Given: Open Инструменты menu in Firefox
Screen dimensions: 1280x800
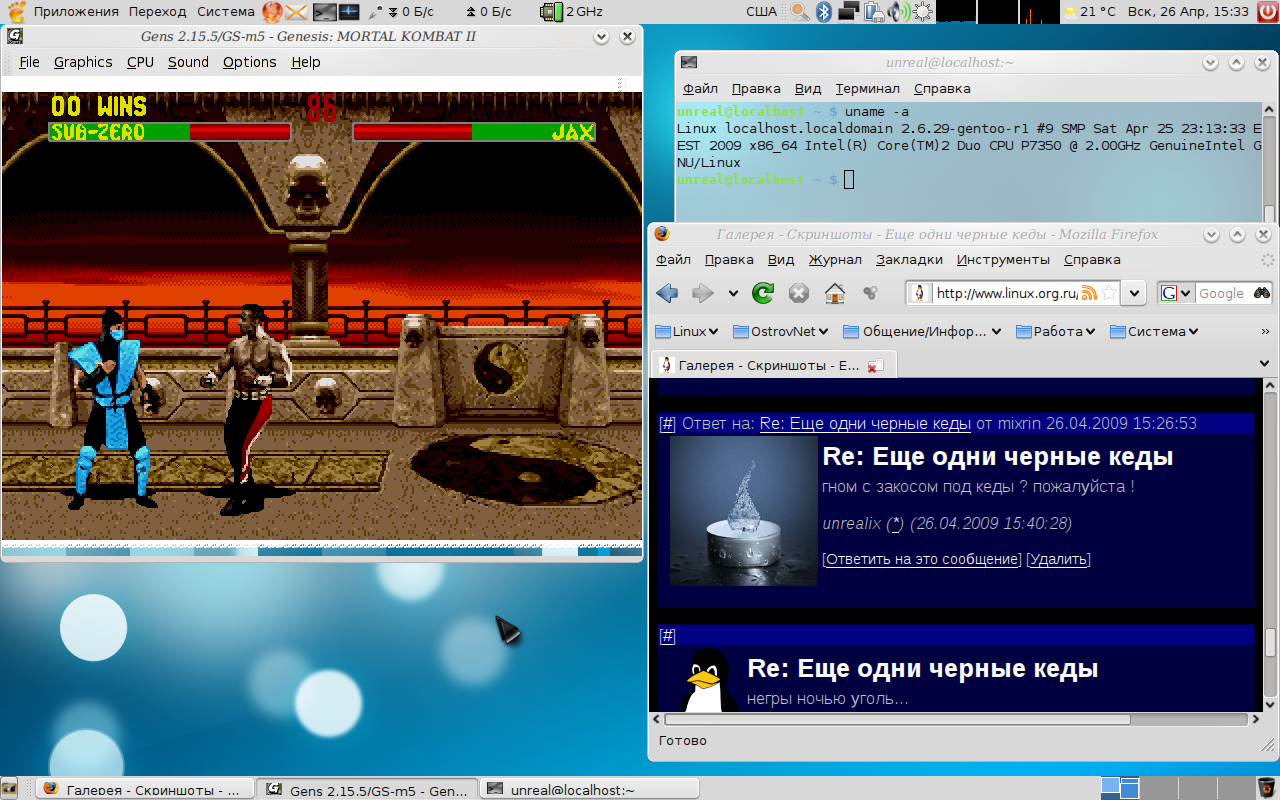Looking at the screenshot, I should tap(1003, 260).
